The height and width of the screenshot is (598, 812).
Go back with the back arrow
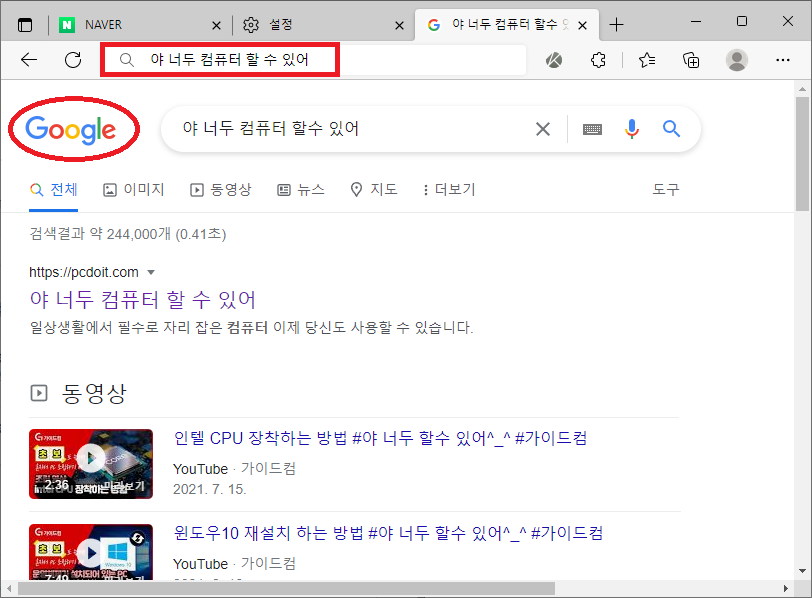coord(29,60)
